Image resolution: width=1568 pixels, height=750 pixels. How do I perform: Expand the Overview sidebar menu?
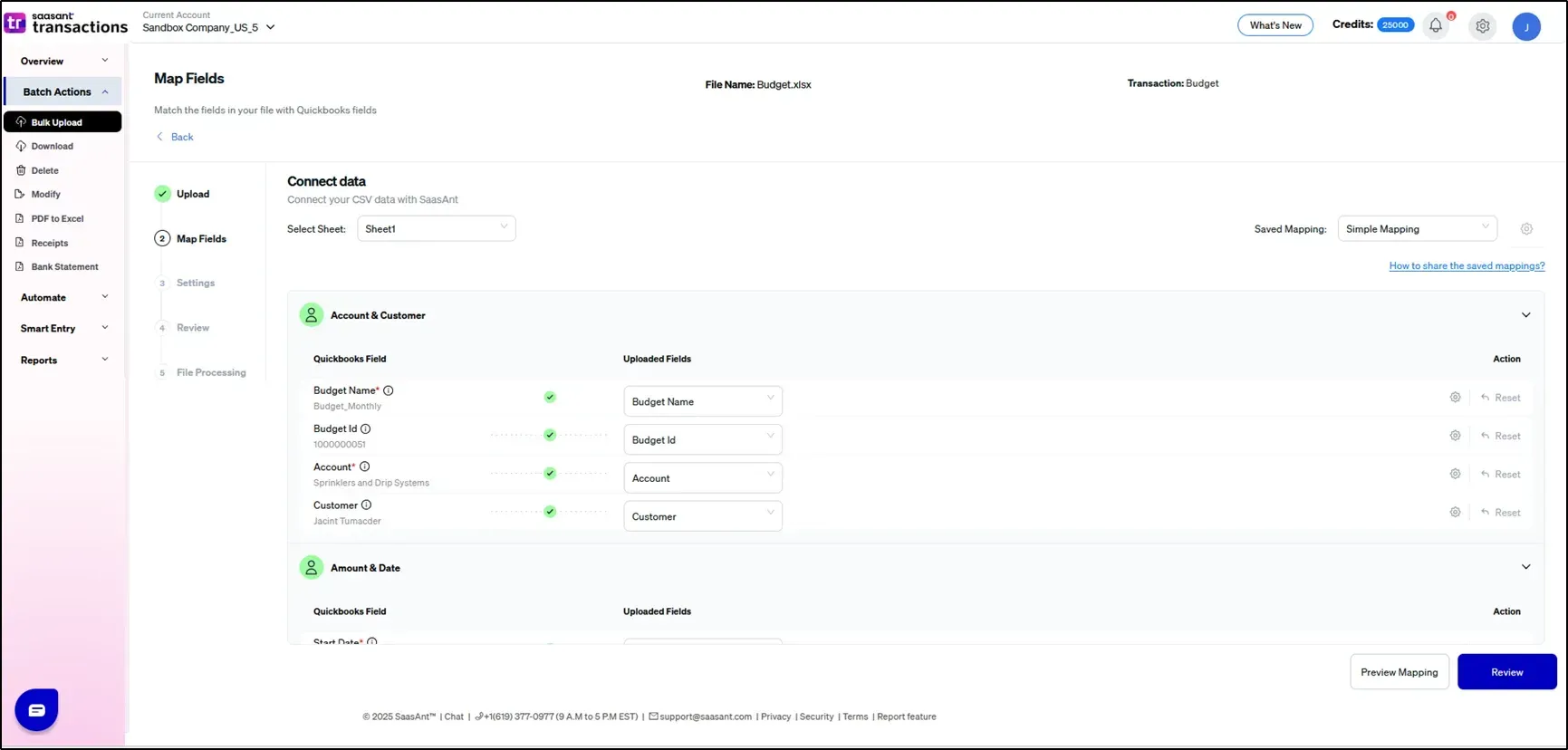[63, 61]
